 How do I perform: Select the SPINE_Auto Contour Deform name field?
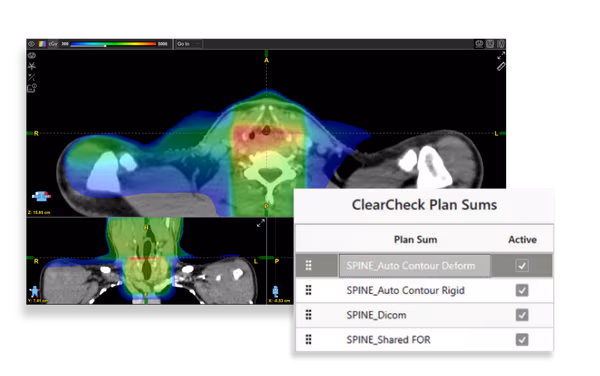click(x=414, y=266)
